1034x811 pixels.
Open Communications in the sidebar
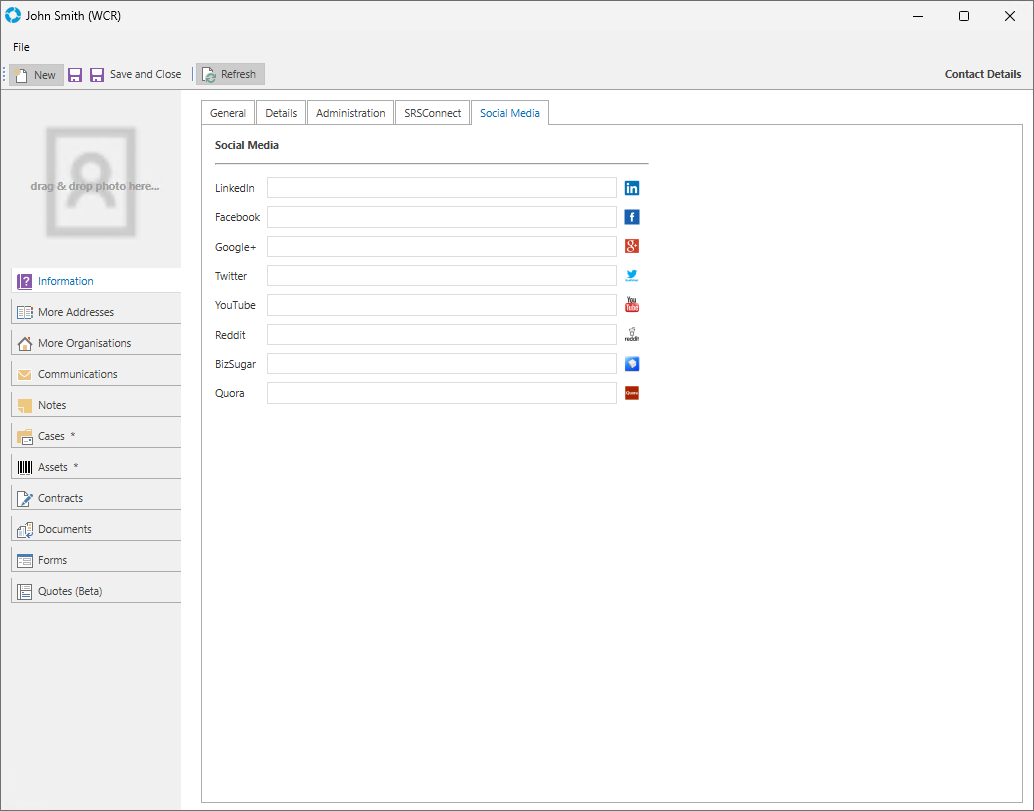point(78,374)
